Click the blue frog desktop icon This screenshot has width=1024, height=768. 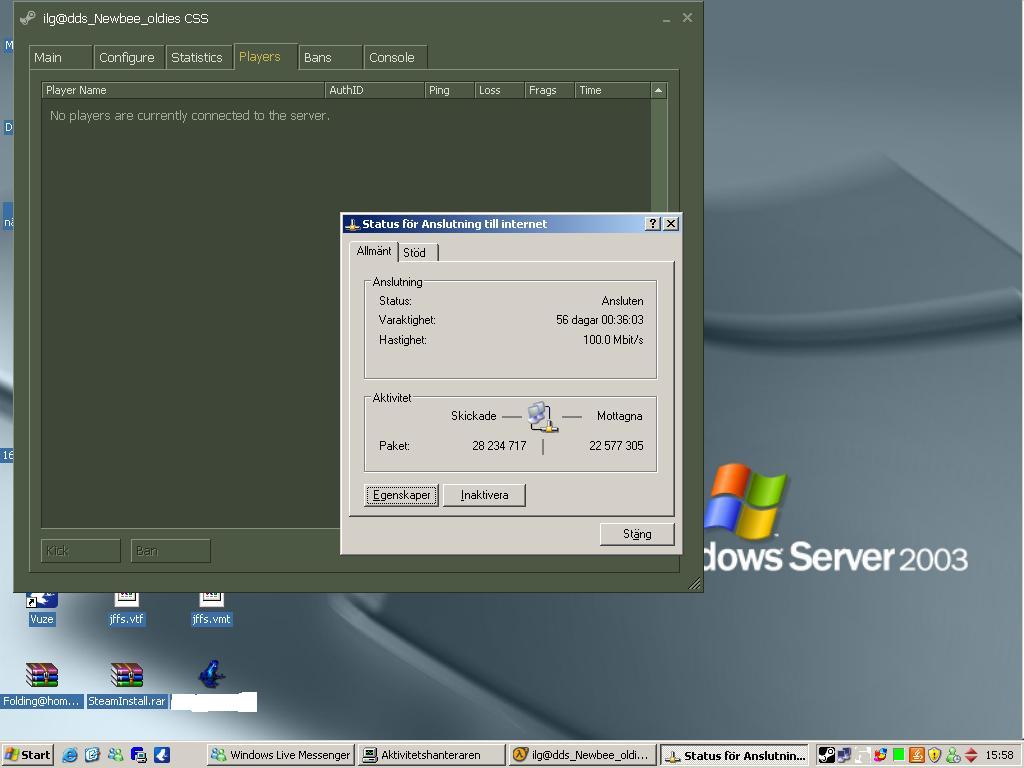tap(212, 674)
